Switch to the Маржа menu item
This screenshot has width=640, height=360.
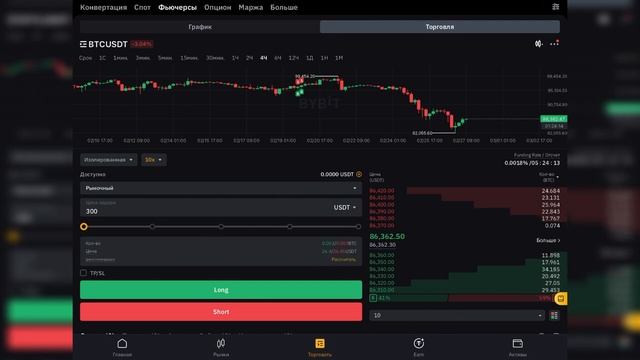[251, 7]
